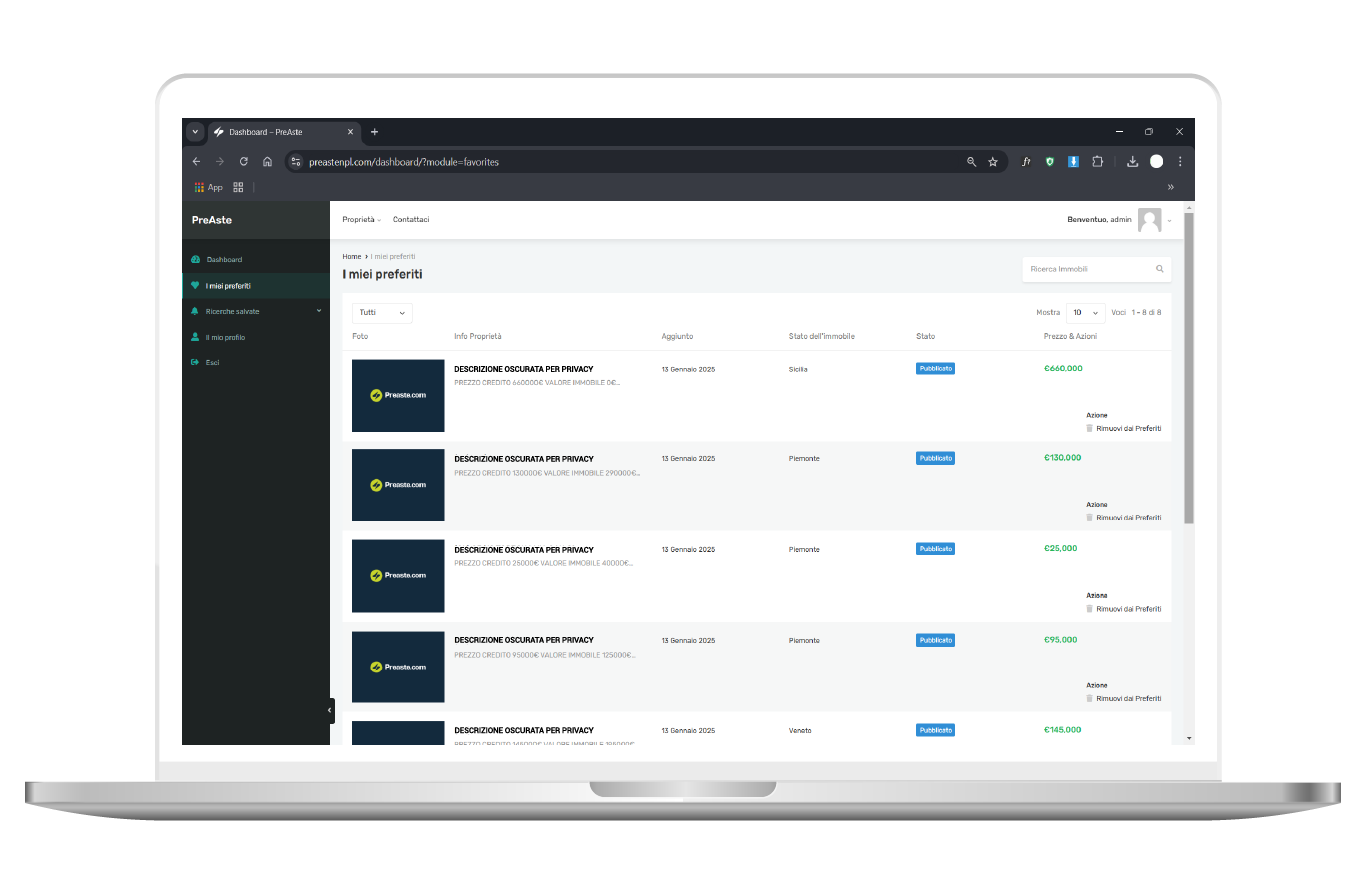Screen dimensions: 1366x894
Task: Open the green shield extension icon
Action: pyautogui.click(x=1049, y=161)
